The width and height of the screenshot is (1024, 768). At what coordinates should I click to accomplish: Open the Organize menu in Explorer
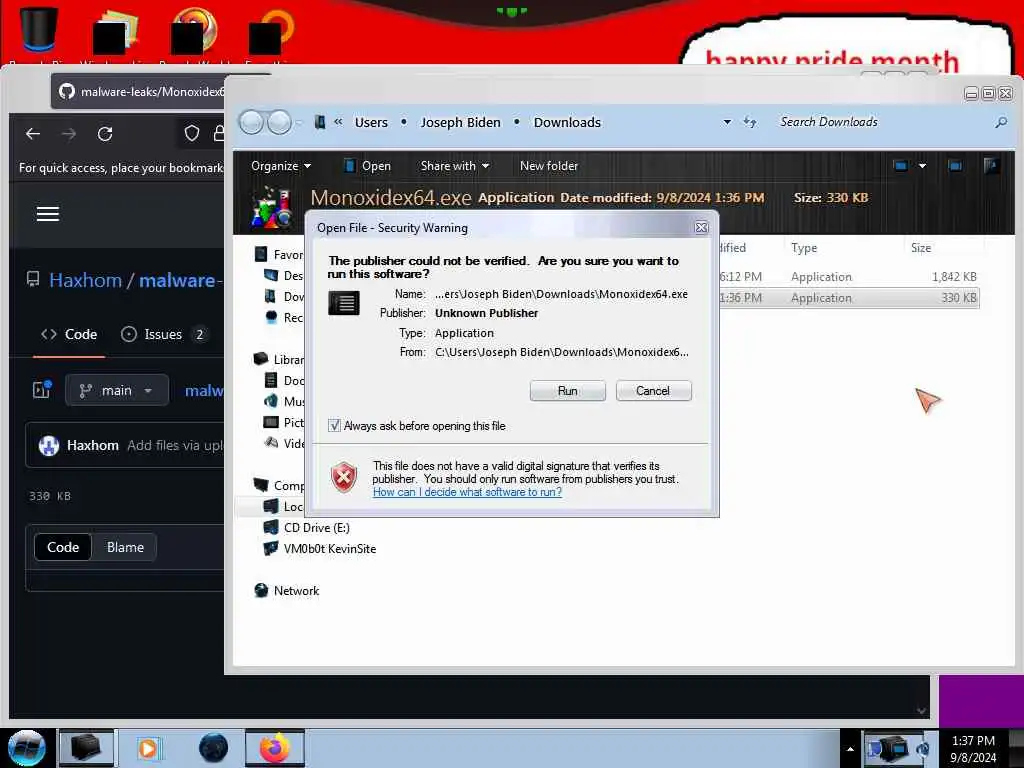(281, 166)
